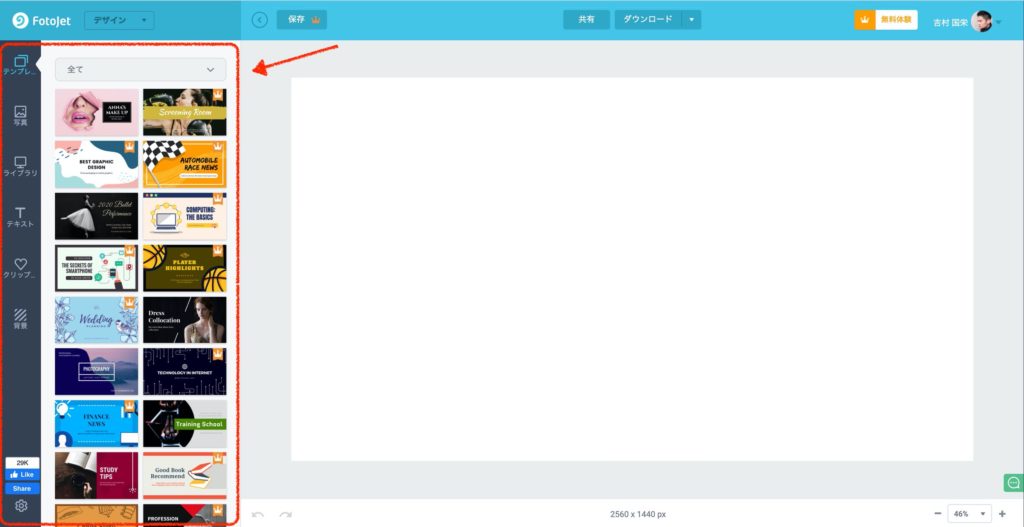This screenshot has width=1024, height=527.
Task: Zoom out with the minus button
Action: pyautogui.click(x=937, y=514)
